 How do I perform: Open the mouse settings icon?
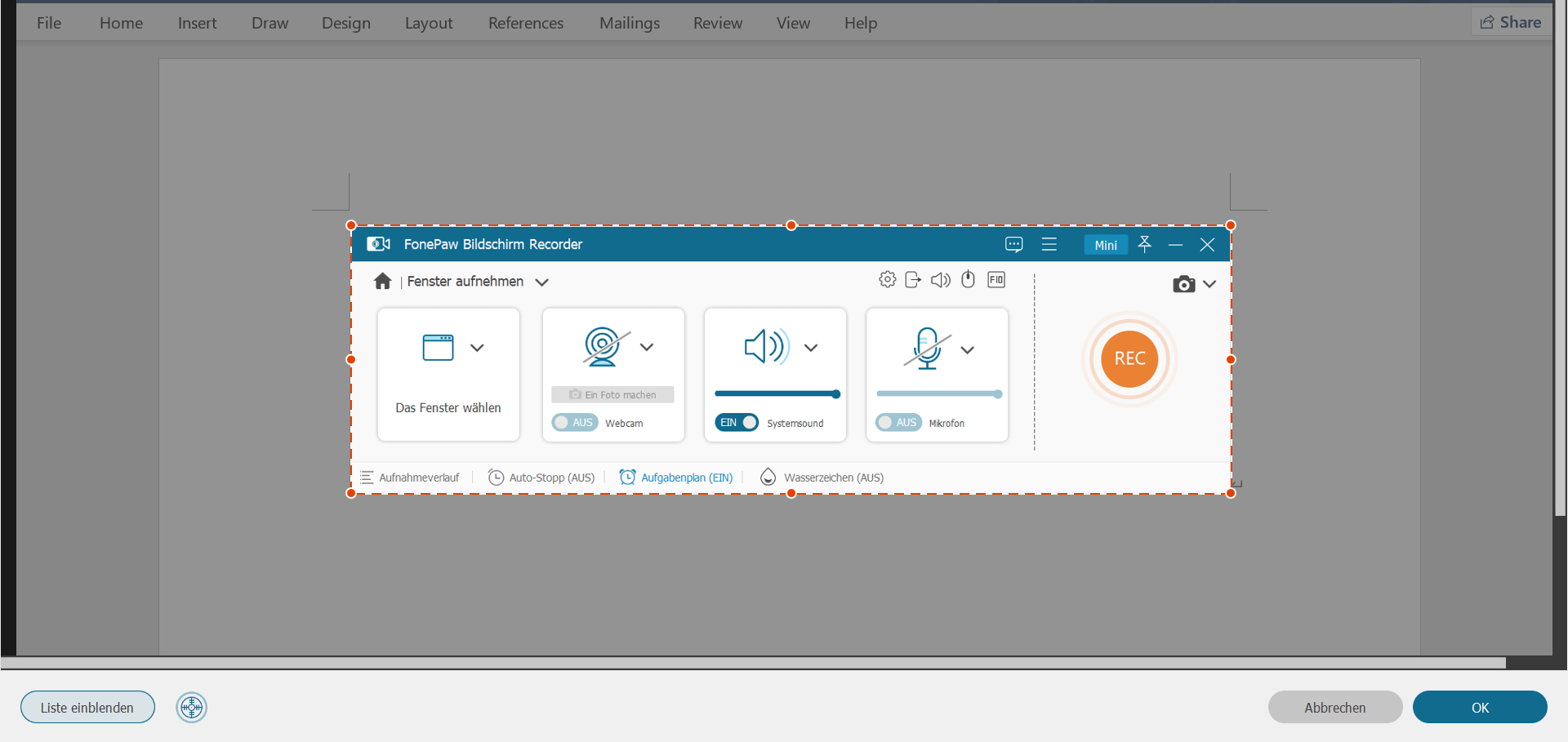969,279
